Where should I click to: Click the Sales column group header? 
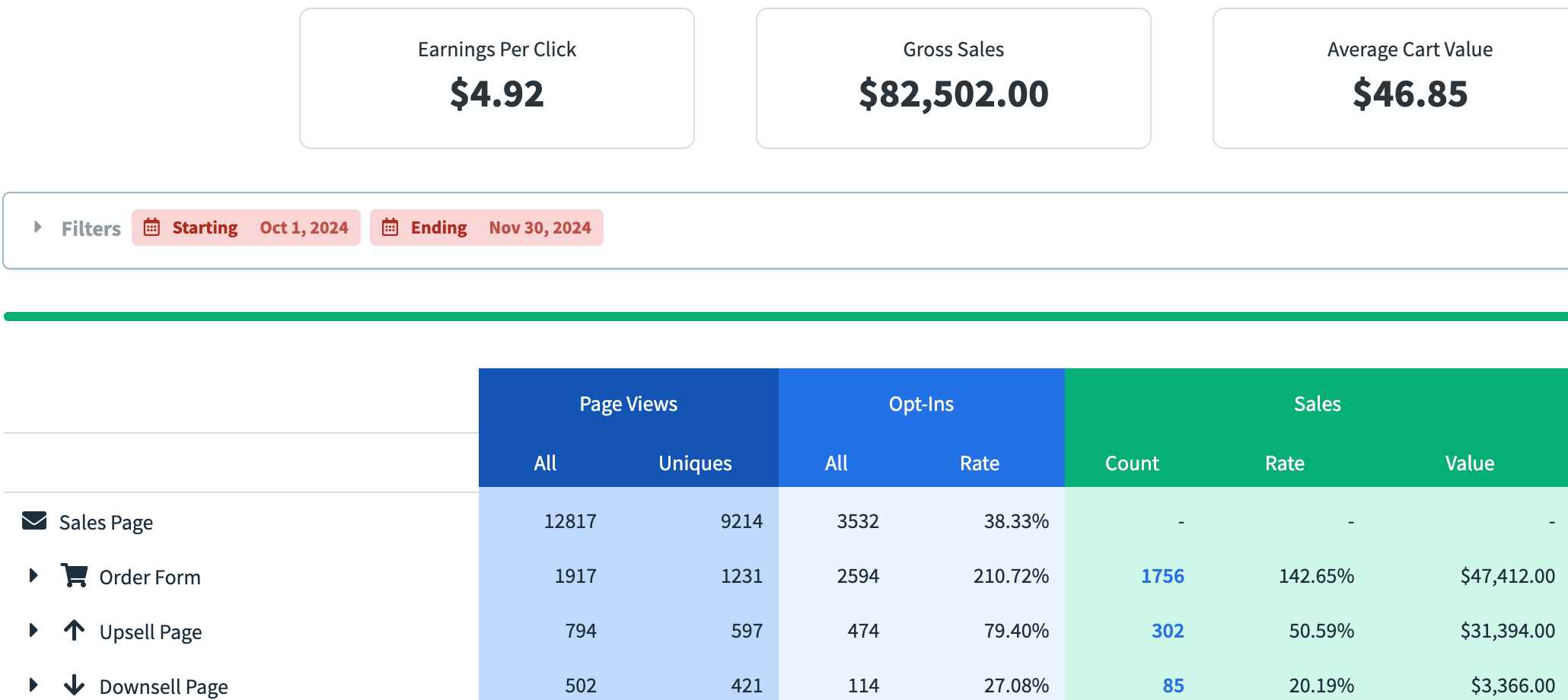tap(1317, 404)
